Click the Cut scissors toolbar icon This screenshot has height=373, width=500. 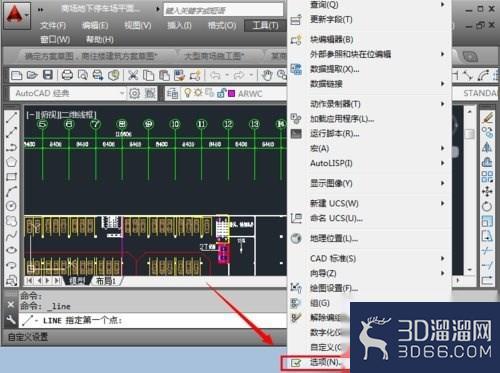pos(133,75)
